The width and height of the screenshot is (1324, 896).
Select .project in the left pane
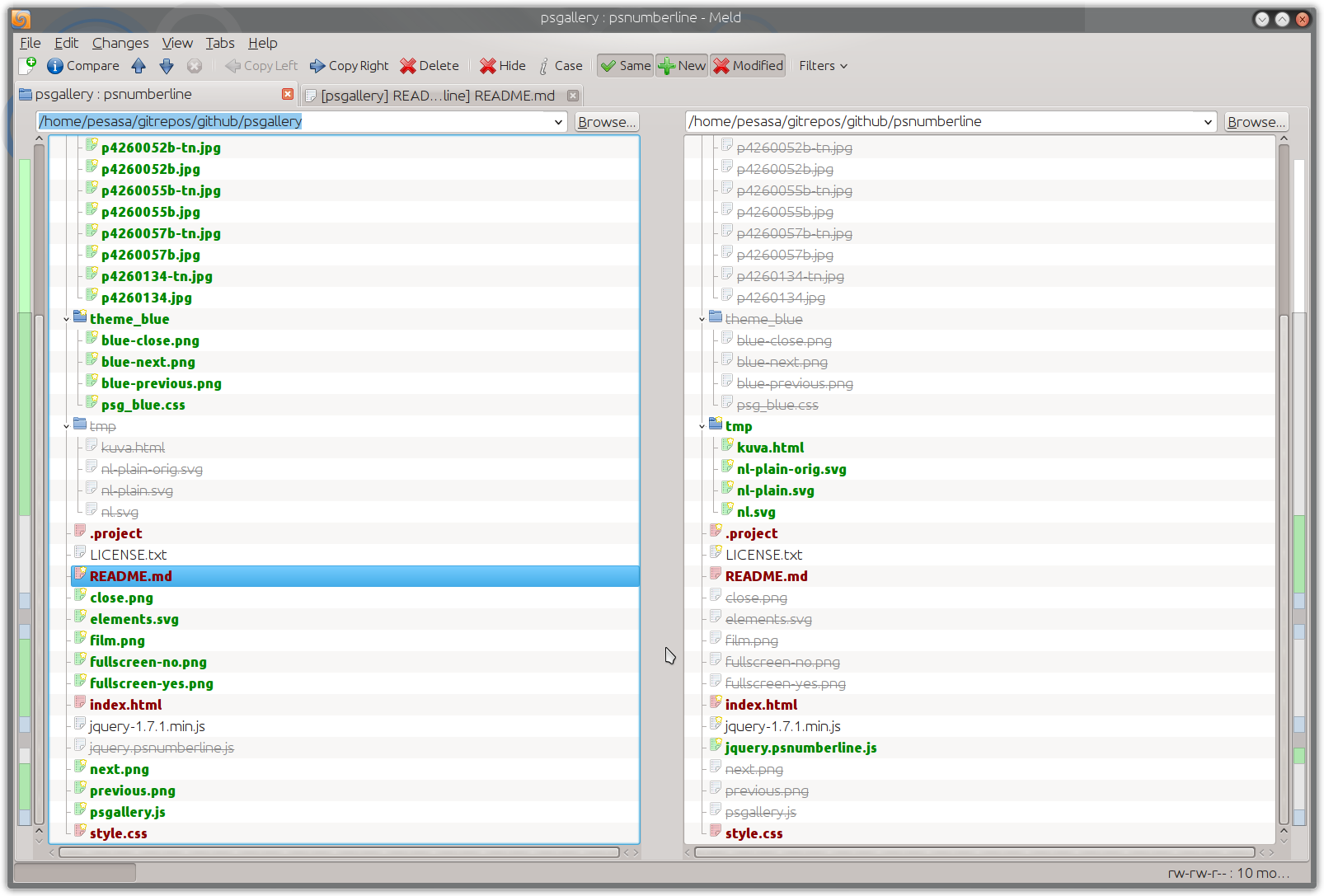pyautogui.click(x=115, y=533)
